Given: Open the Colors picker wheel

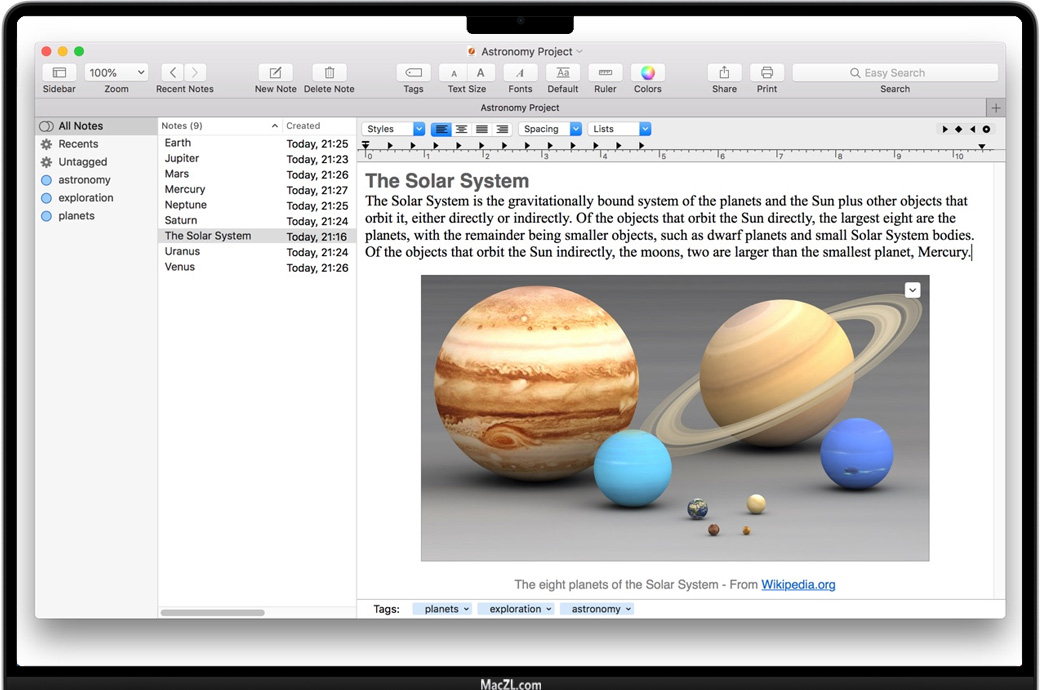Looking at the screenshot, I should coord(647,73).
